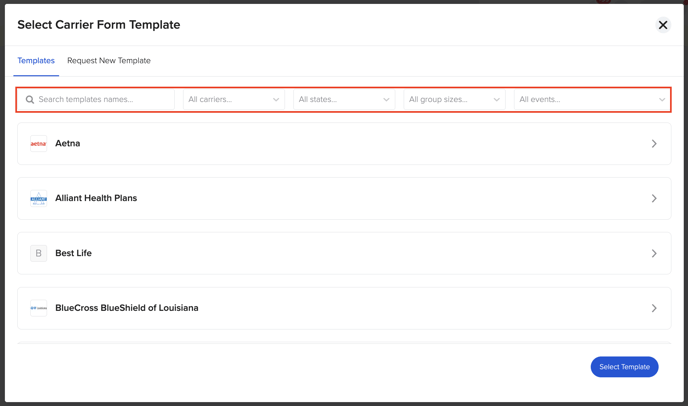Viewport: 688px width, 406px height.
Task: Click the Aetna carrier logo
Action: 39,144
